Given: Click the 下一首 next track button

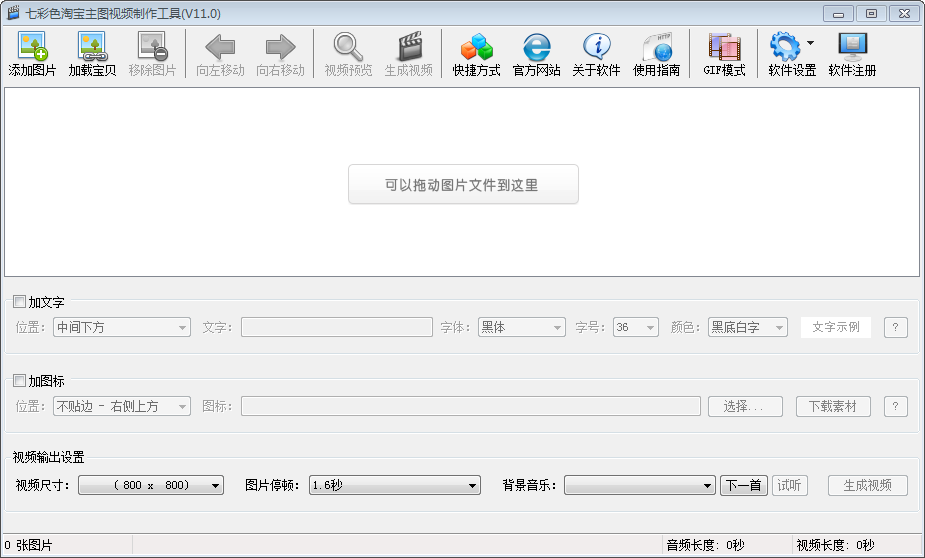Looking at the screenshot, I should [x=744, y=486].
